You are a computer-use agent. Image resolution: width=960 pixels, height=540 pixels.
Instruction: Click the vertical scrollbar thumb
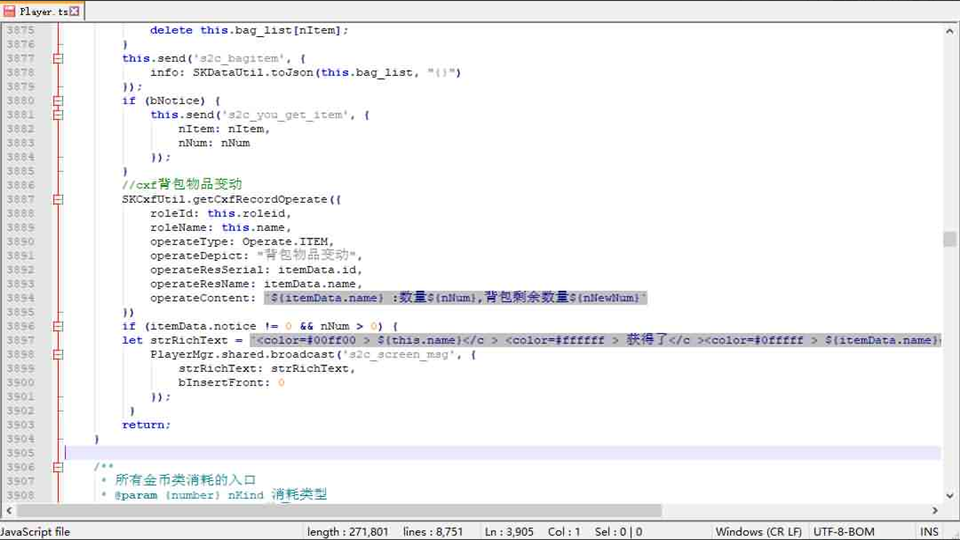pos(949,239)
